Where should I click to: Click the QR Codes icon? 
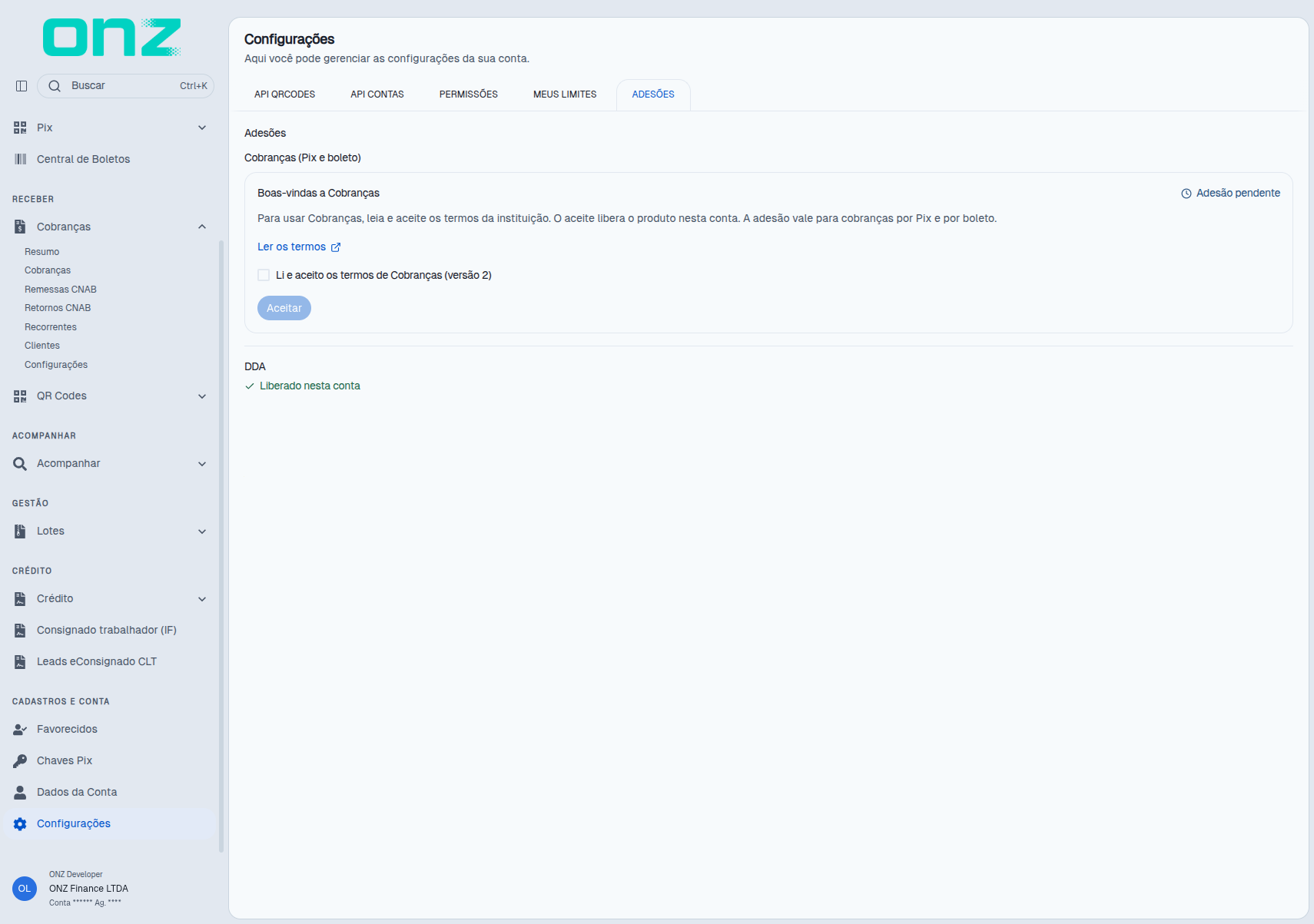point(20,396)
